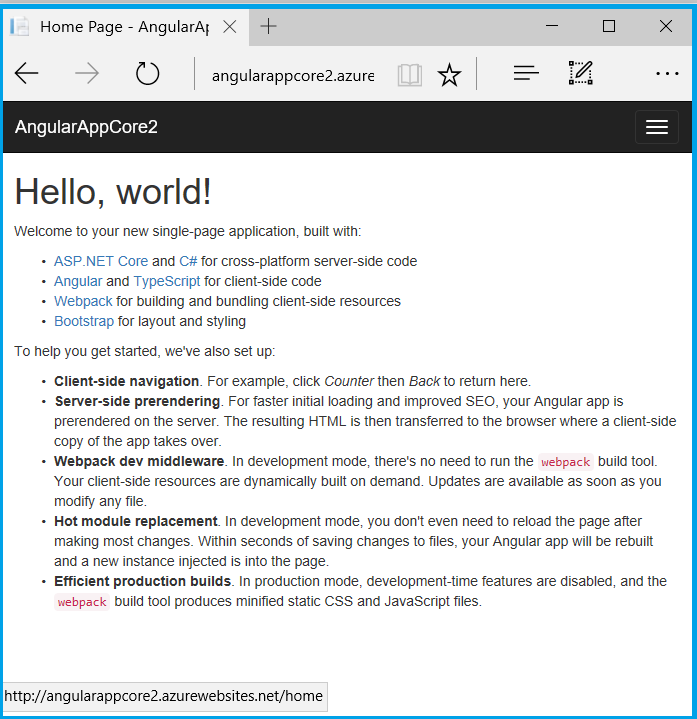This screenshot has height=719, width=697.
Task: Add page to favorites with star icon
Action: tap(449, 75)
